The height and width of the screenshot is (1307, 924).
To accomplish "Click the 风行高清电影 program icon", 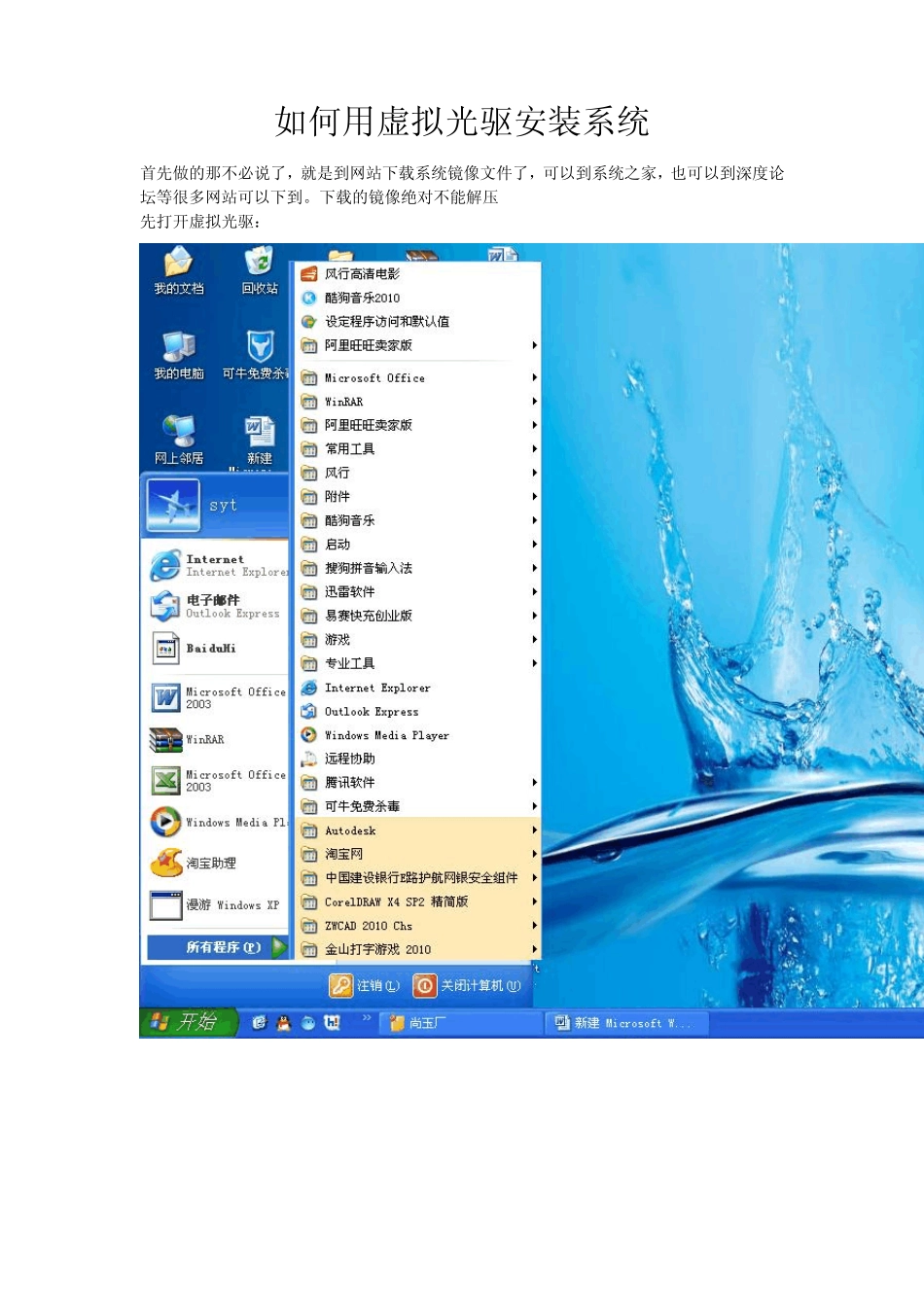I will [309, 274].
